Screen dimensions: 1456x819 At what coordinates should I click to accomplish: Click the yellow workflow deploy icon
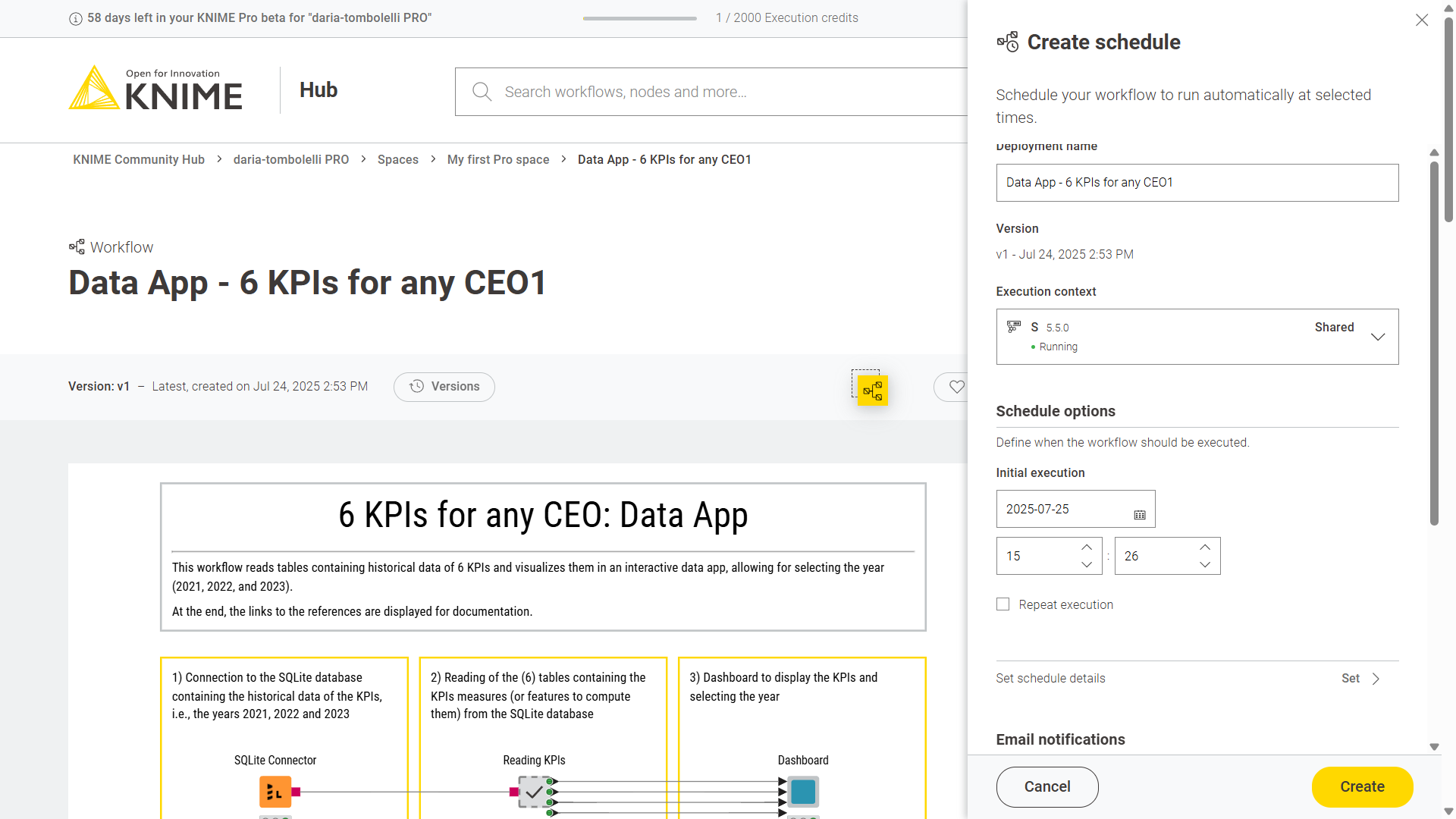point(872,391)
